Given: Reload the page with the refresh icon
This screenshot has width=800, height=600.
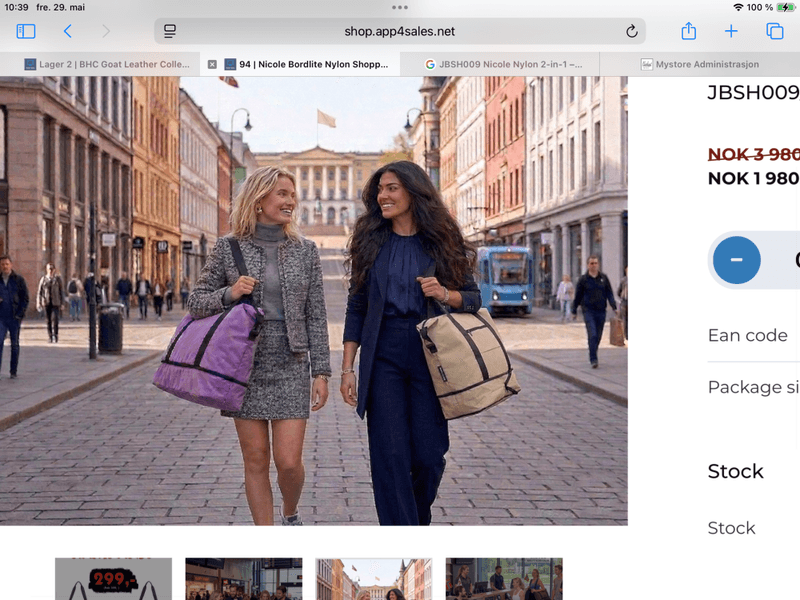Looking at the screenshot, I should tap(632, 32).
